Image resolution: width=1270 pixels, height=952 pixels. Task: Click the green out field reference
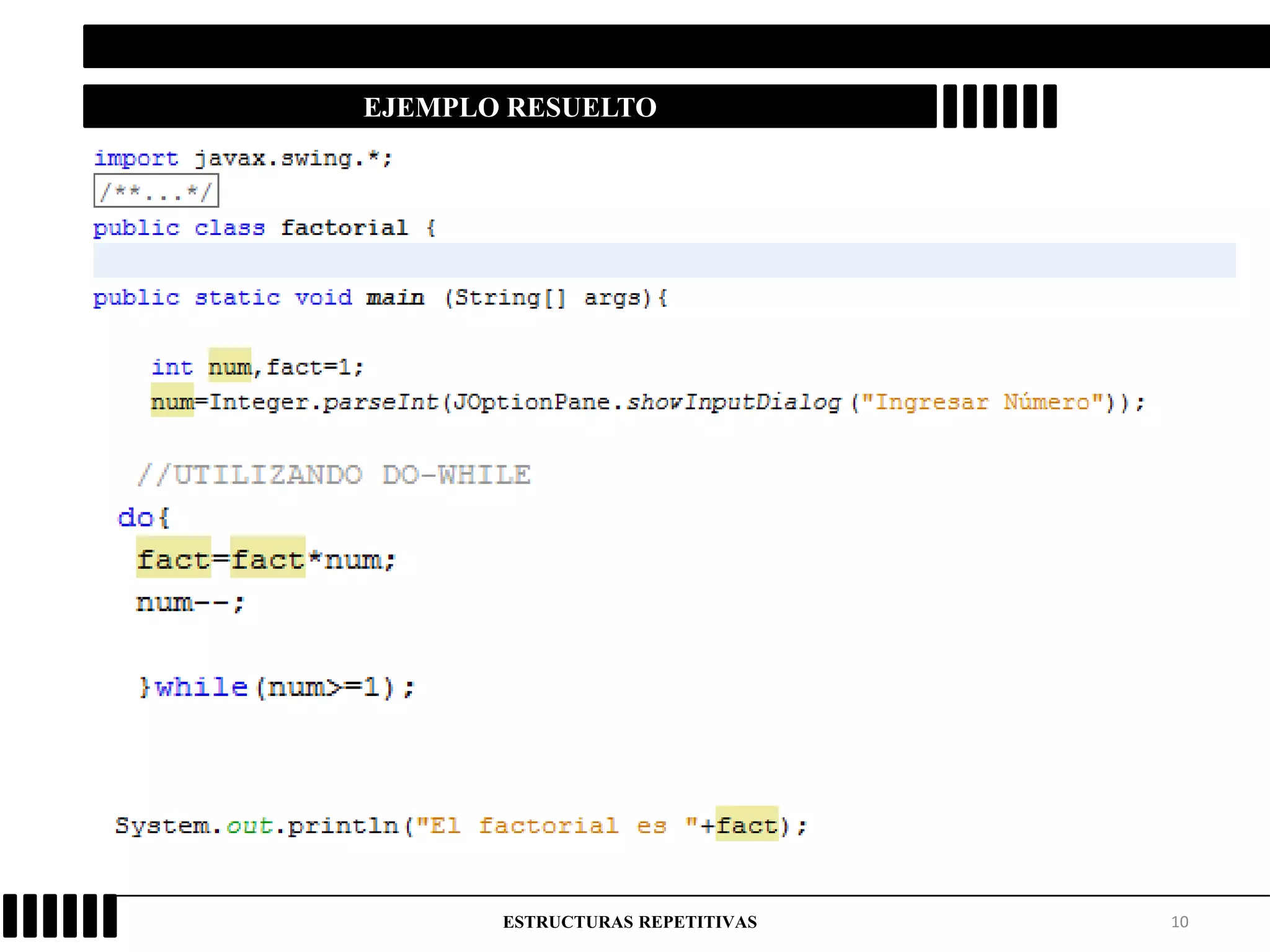pos(249,826)
